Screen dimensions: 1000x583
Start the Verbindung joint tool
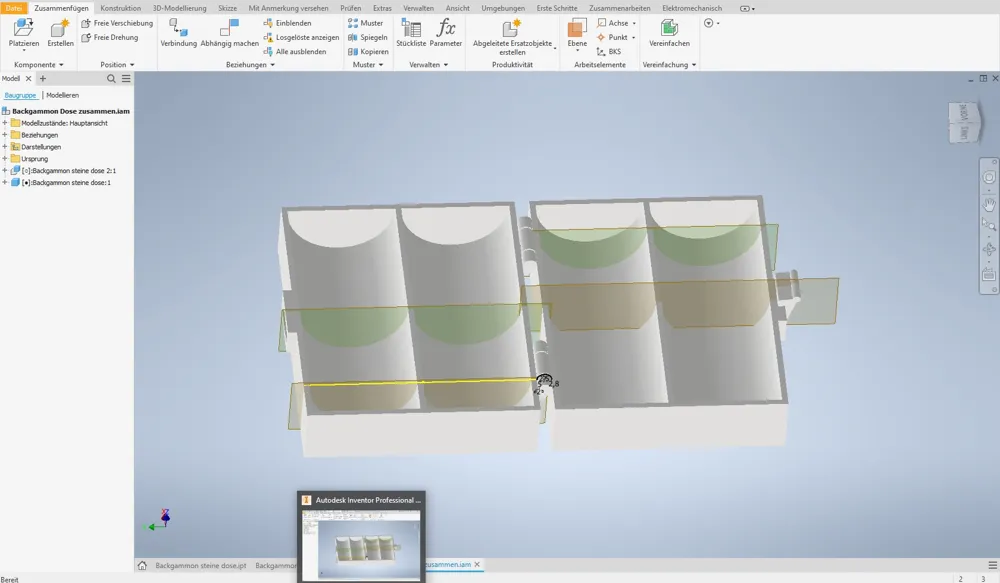coord(179,33)
